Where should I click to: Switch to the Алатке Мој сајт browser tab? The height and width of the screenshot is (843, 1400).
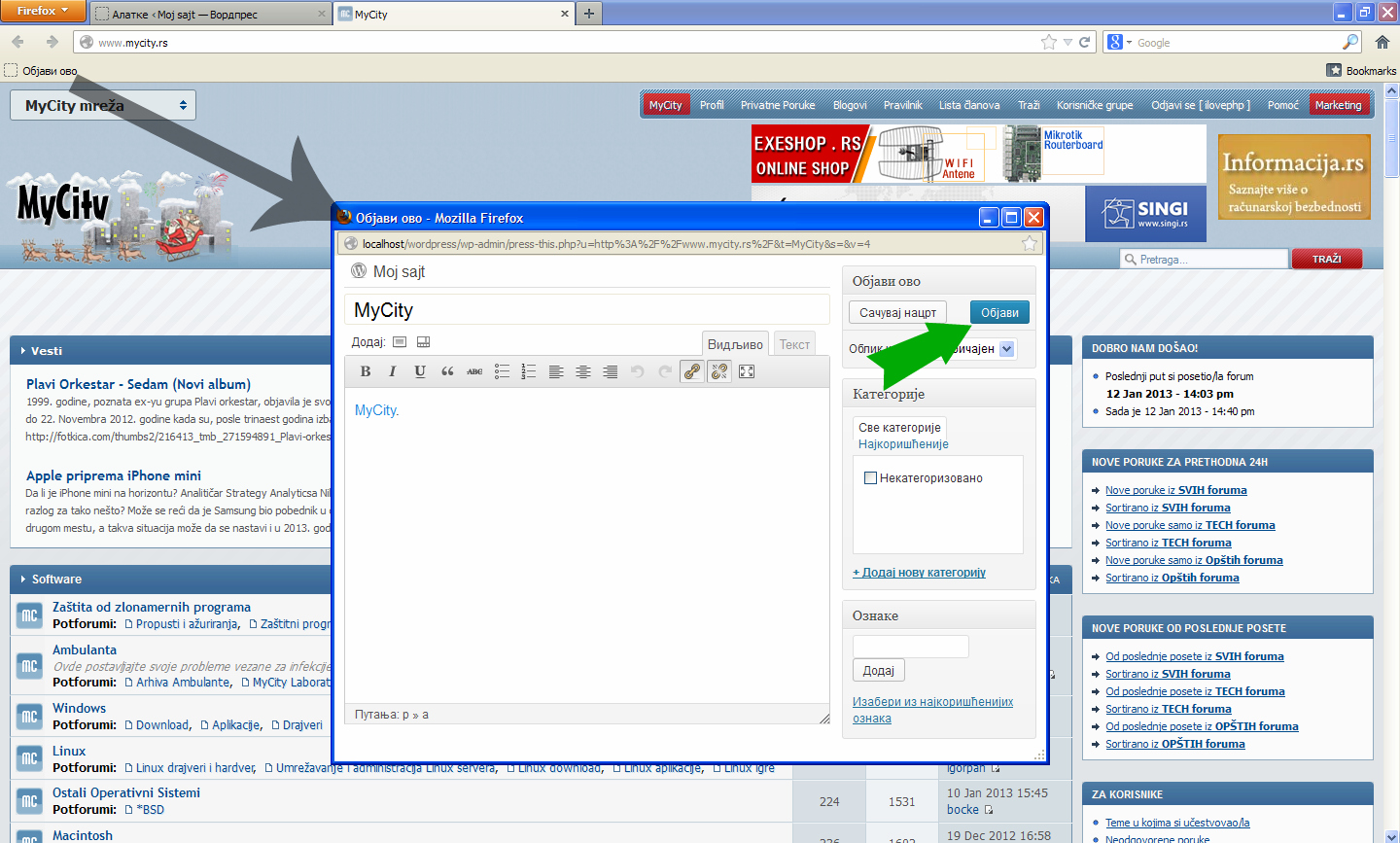(x=211, y=15)
